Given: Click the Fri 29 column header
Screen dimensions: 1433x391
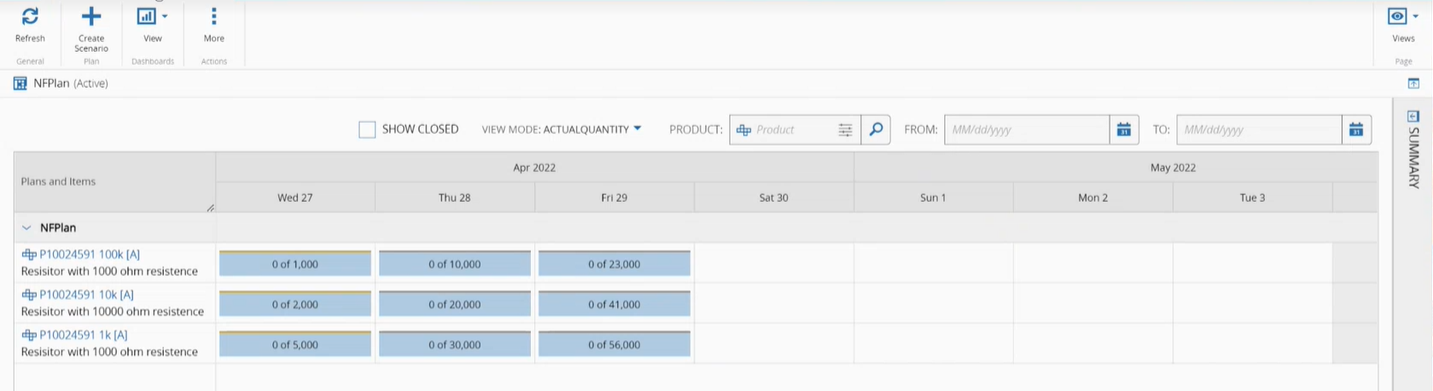Looking at the screenshot, I should pyautogui.click(x=614, y=198).
